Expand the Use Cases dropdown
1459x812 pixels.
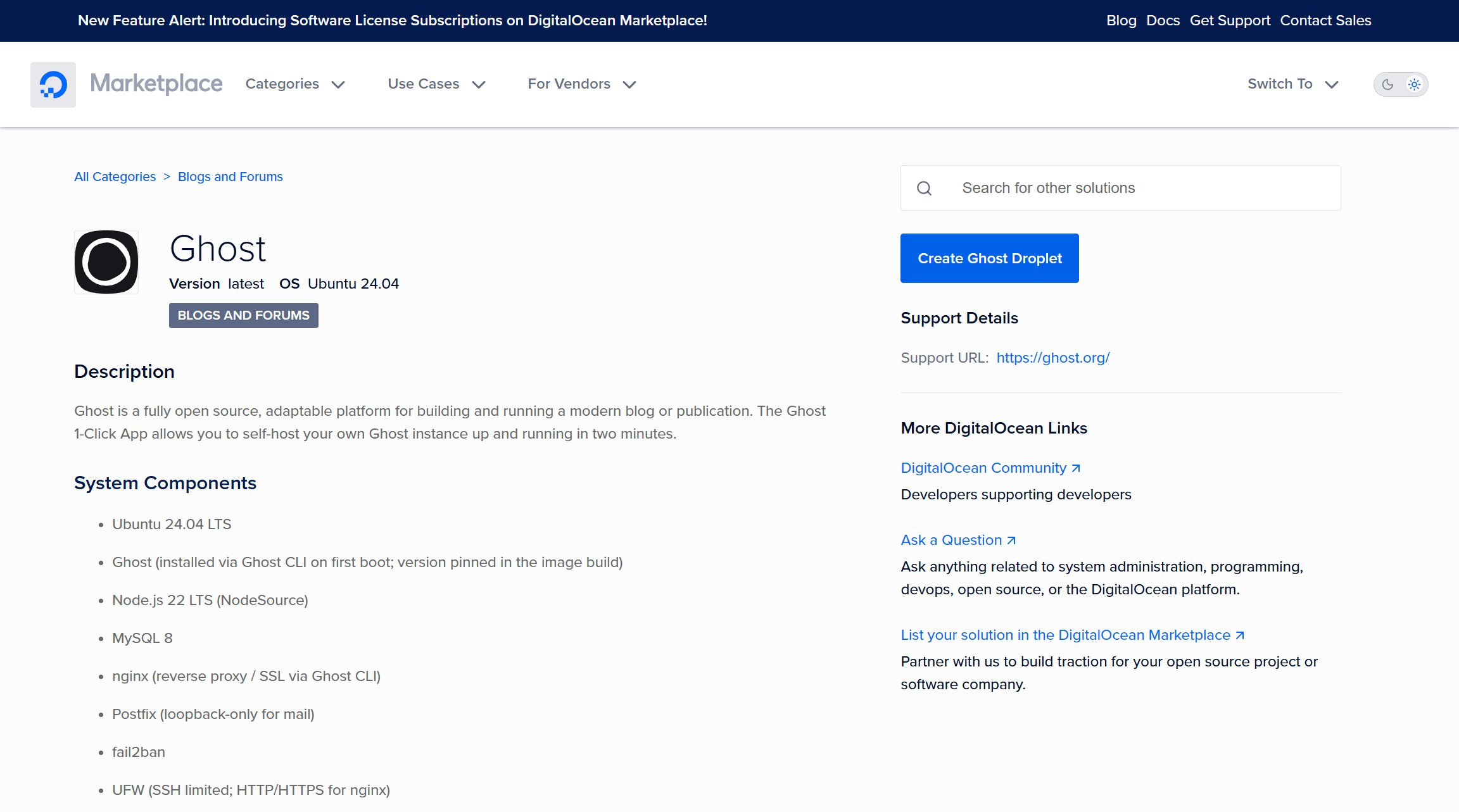pyautogui.click(x=436, y=84)
